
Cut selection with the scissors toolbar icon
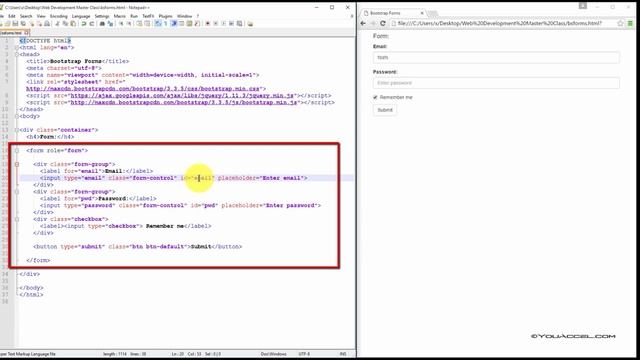coord(57,24)
